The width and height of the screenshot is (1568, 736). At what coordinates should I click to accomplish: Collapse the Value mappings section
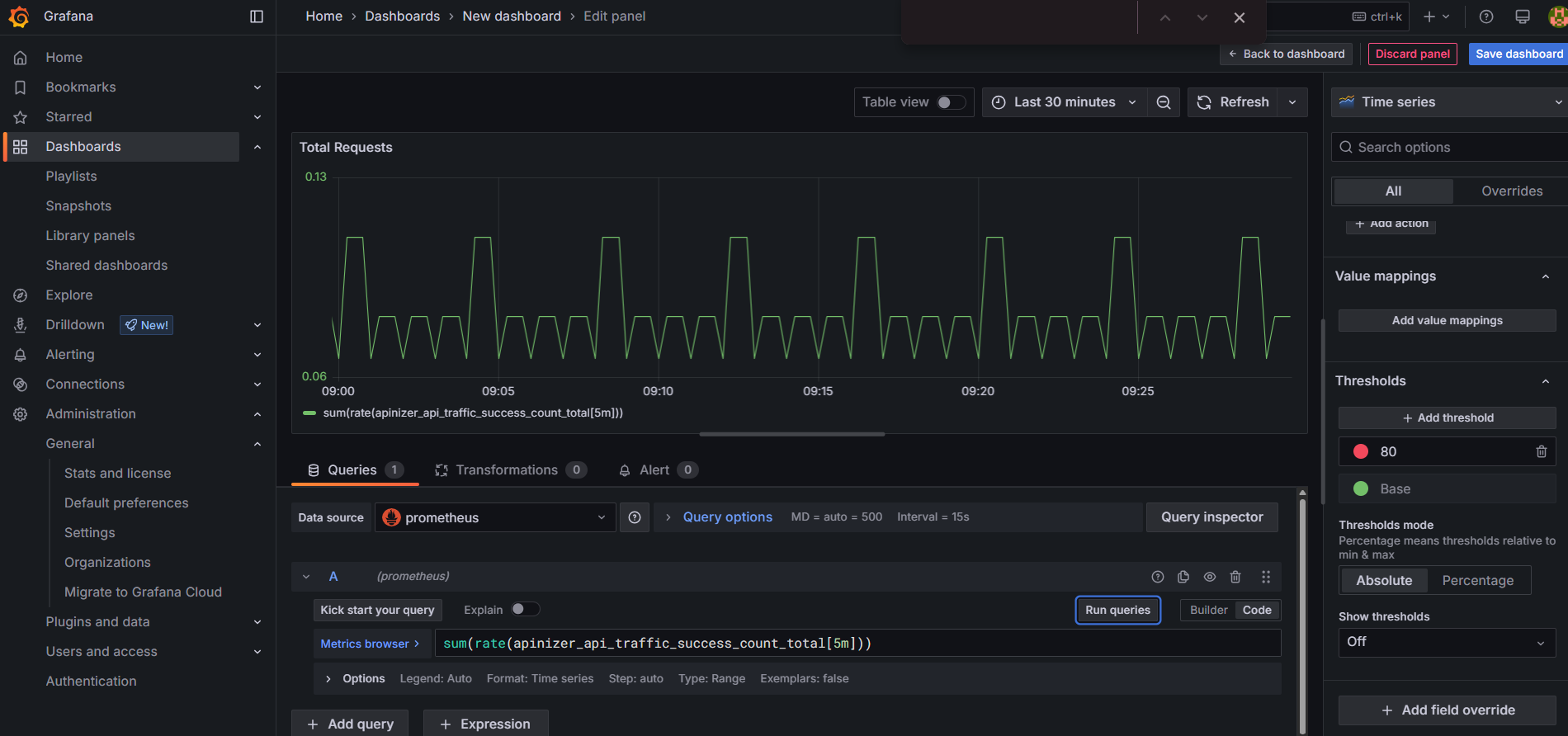[x=1546, y=276]
